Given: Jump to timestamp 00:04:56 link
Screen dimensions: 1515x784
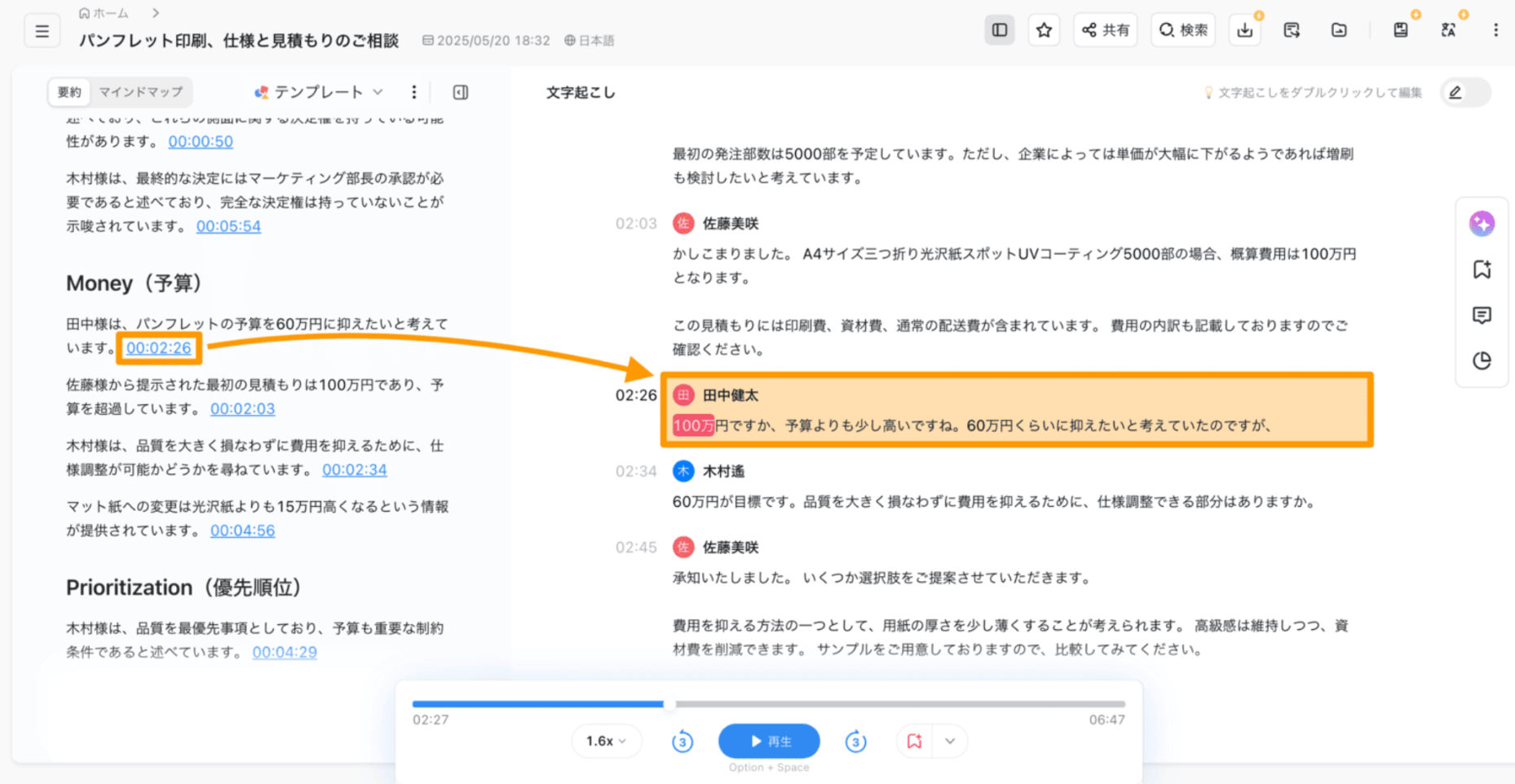Looking at the screenshot, I should [242, 531].
